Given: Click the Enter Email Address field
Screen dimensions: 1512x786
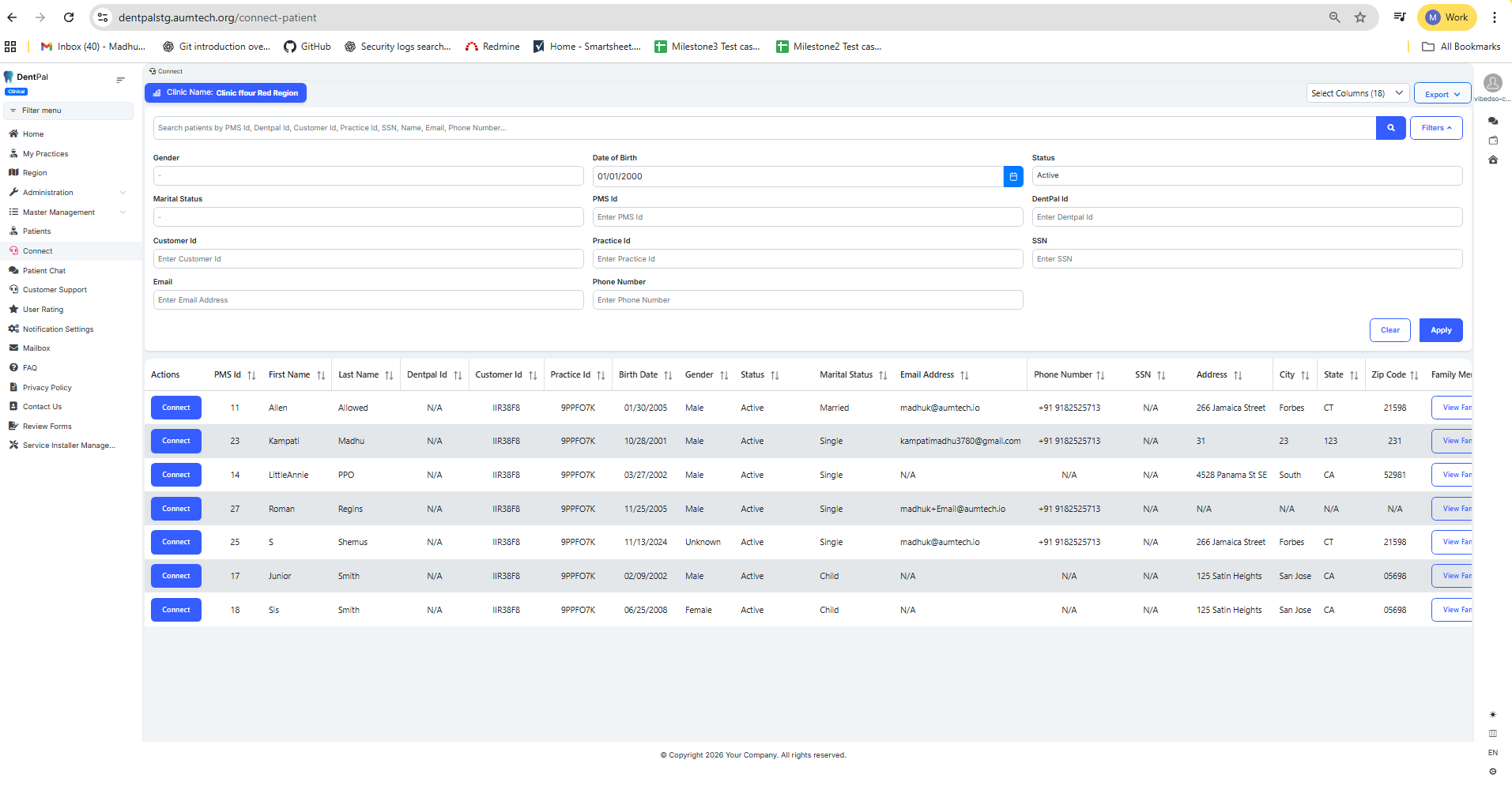Looking at the screenshot, I should click(368, 300).
